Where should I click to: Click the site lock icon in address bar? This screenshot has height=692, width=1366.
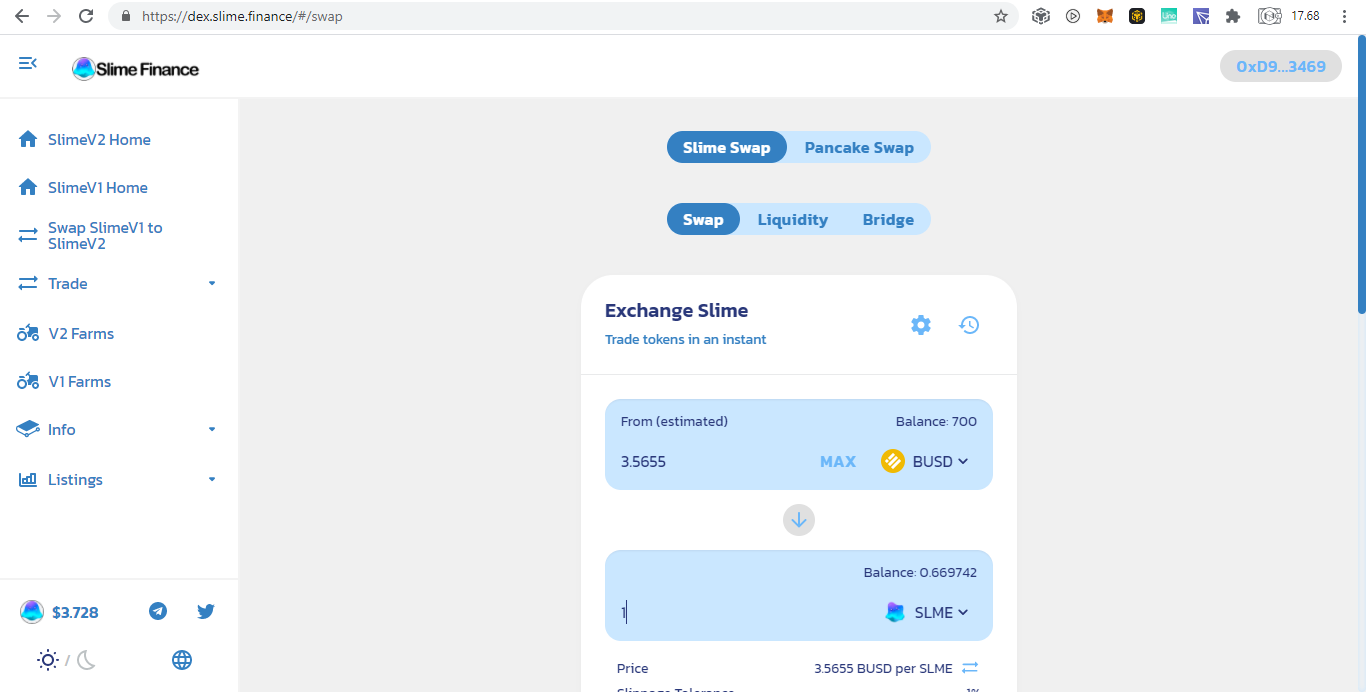pos(126,16)
